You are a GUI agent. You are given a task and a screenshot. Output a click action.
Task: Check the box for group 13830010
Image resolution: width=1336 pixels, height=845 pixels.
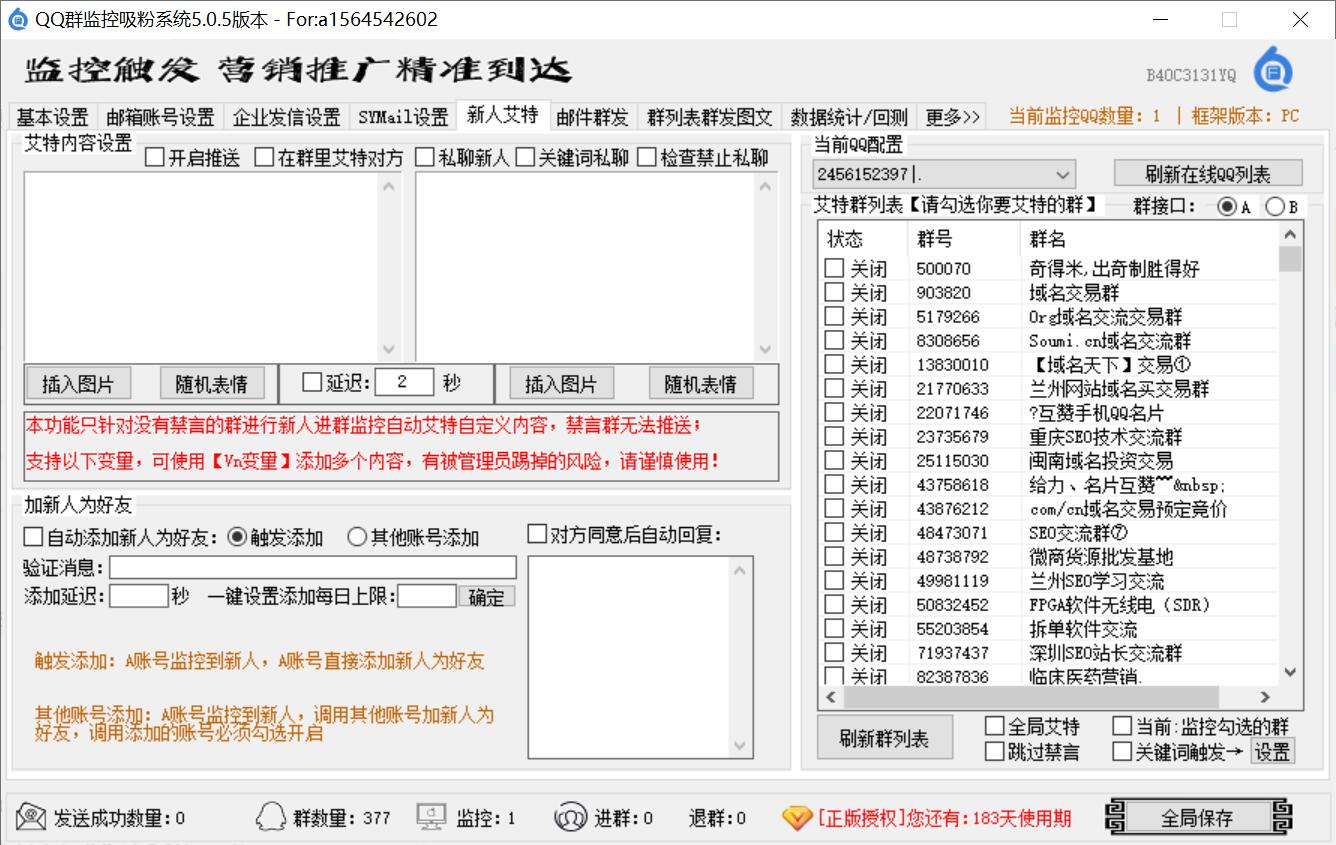(x=834, y=364)
